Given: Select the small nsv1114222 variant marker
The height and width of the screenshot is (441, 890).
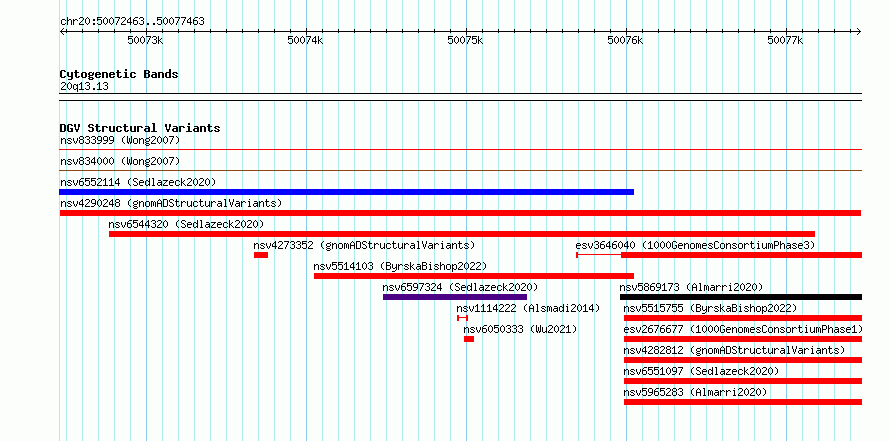Looking at the screenshot, I should [x=463, y=318].
